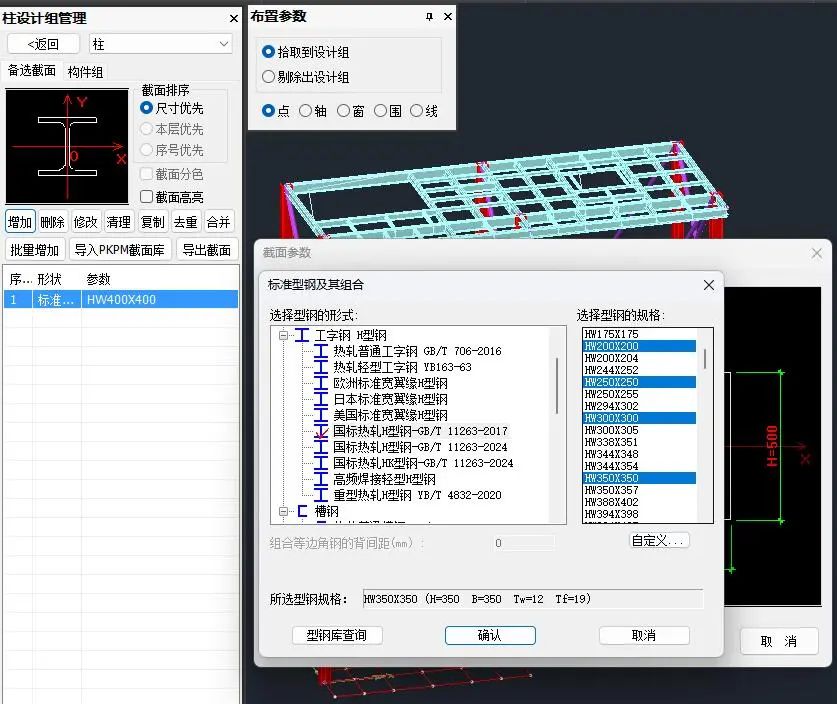Click 复制 section button

[152, 222]
